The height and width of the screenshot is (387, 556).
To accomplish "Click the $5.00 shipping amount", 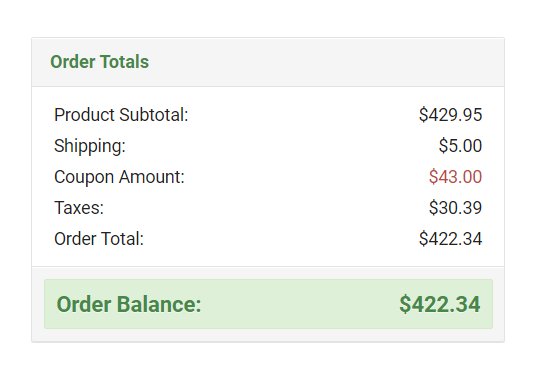I will (460, 146).
